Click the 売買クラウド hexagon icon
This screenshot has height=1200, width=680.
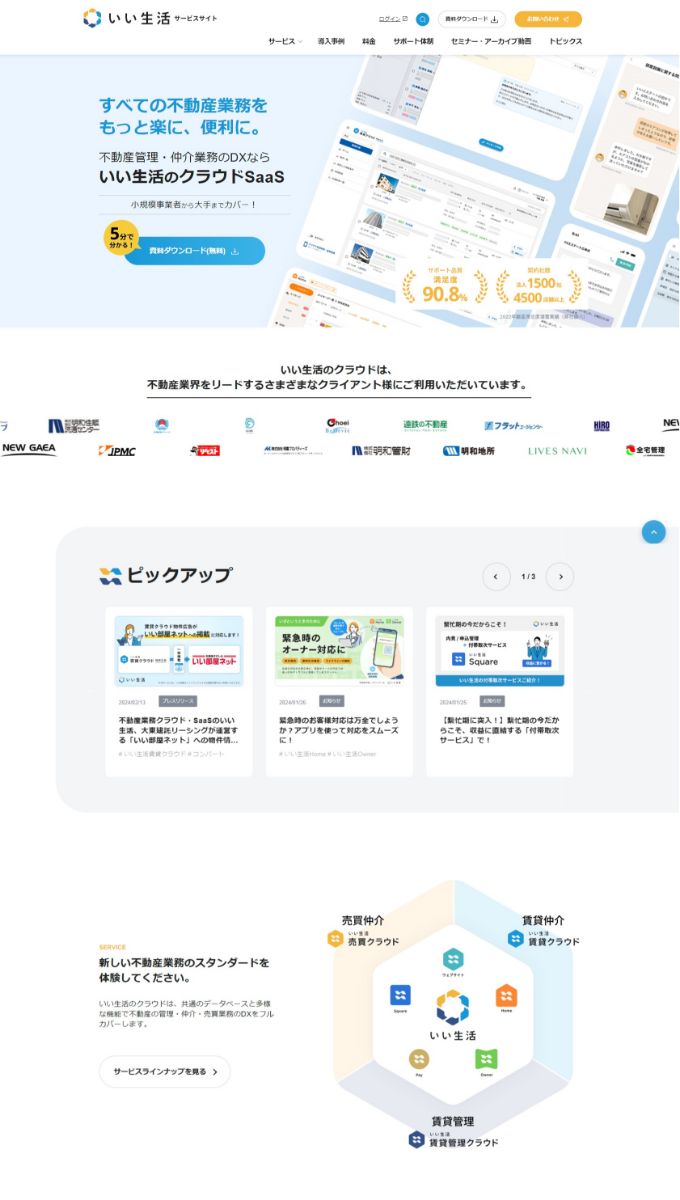coord(335,939)
